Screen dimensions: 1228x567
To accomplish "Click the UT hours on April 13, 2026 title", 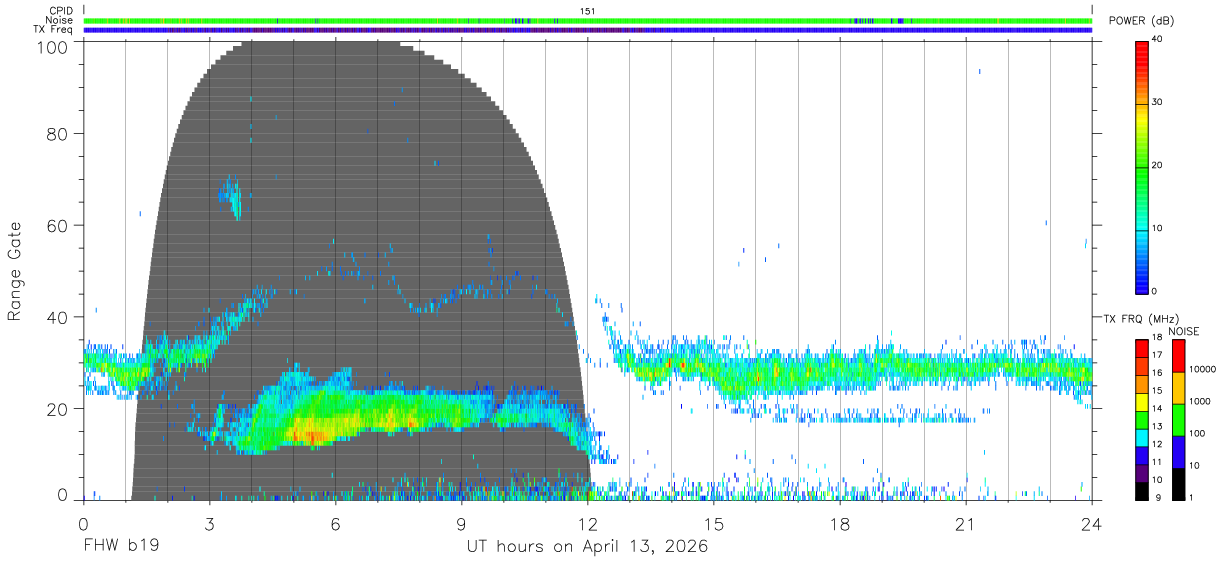I will 587,547.
